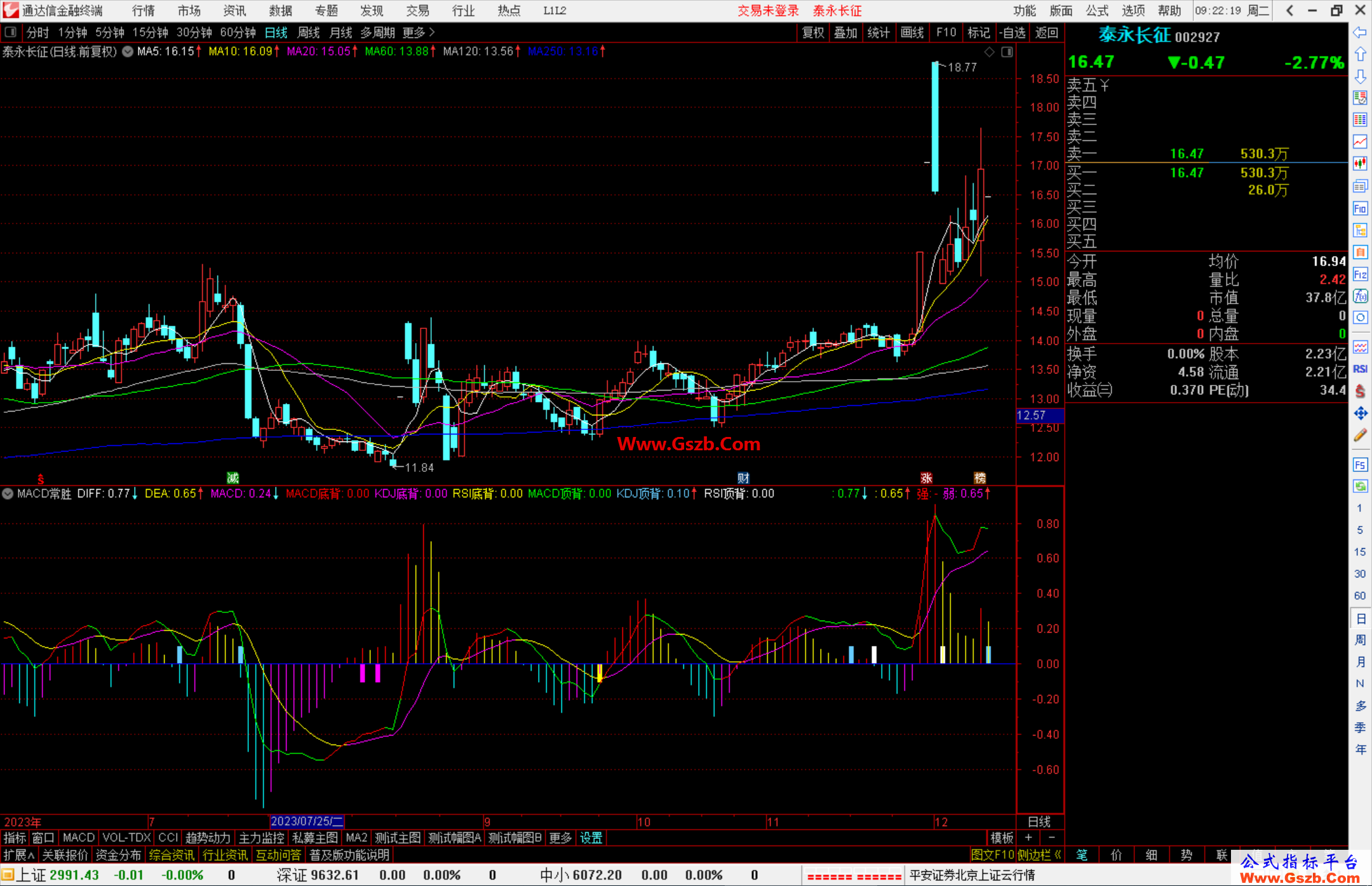Select the 60-minute period in right sidebar
Screen dimensions: 1372x886
(x=1359, y=596)
